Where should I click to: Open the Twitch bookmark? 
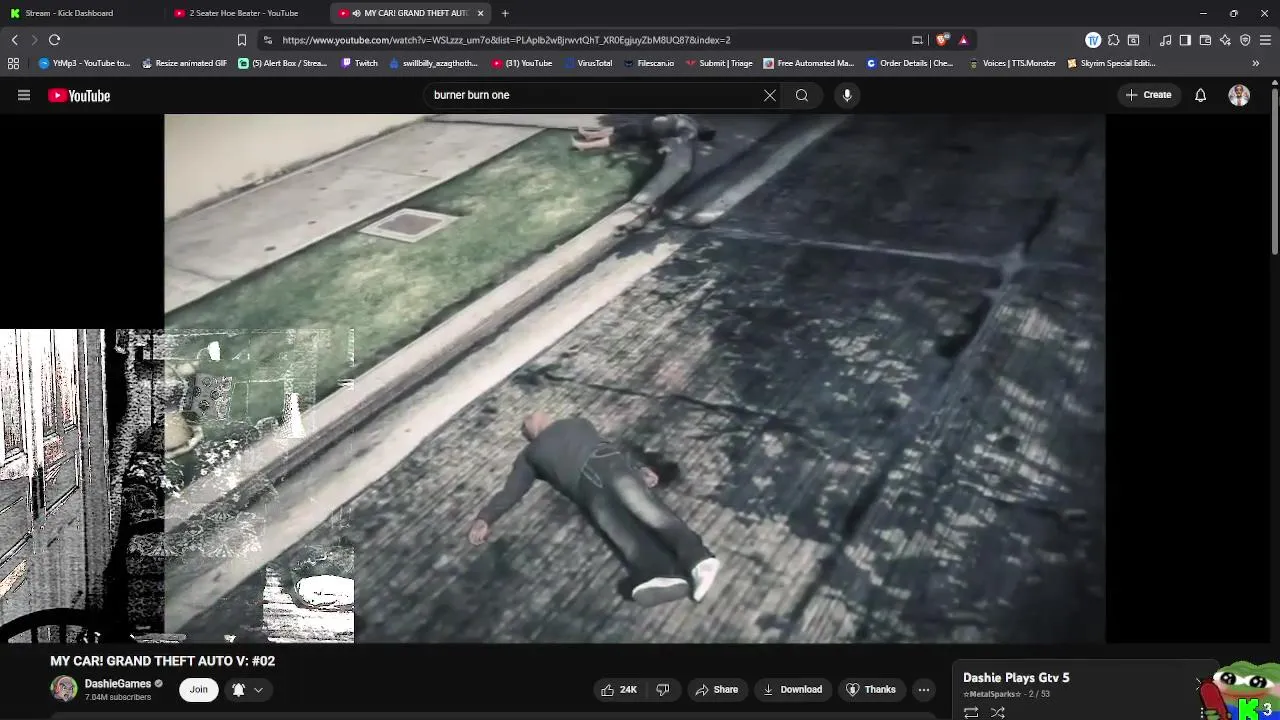pos(360,63)
